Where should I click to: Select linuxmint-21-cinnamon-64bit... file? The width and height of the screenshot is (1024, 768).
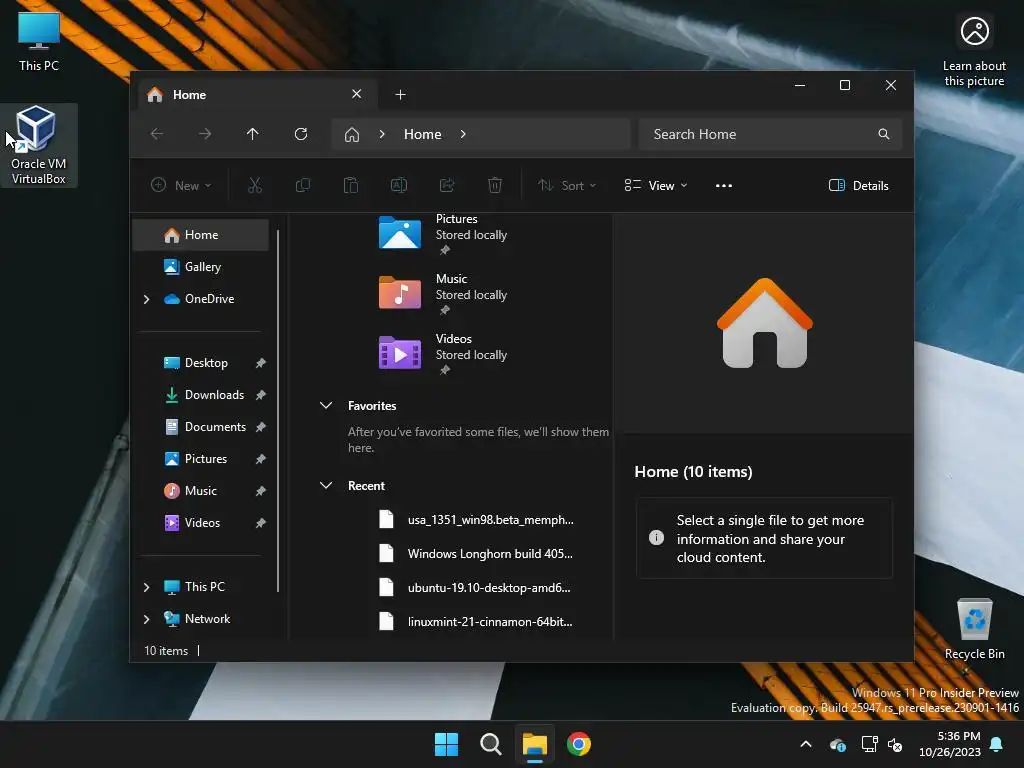[477, 622]
